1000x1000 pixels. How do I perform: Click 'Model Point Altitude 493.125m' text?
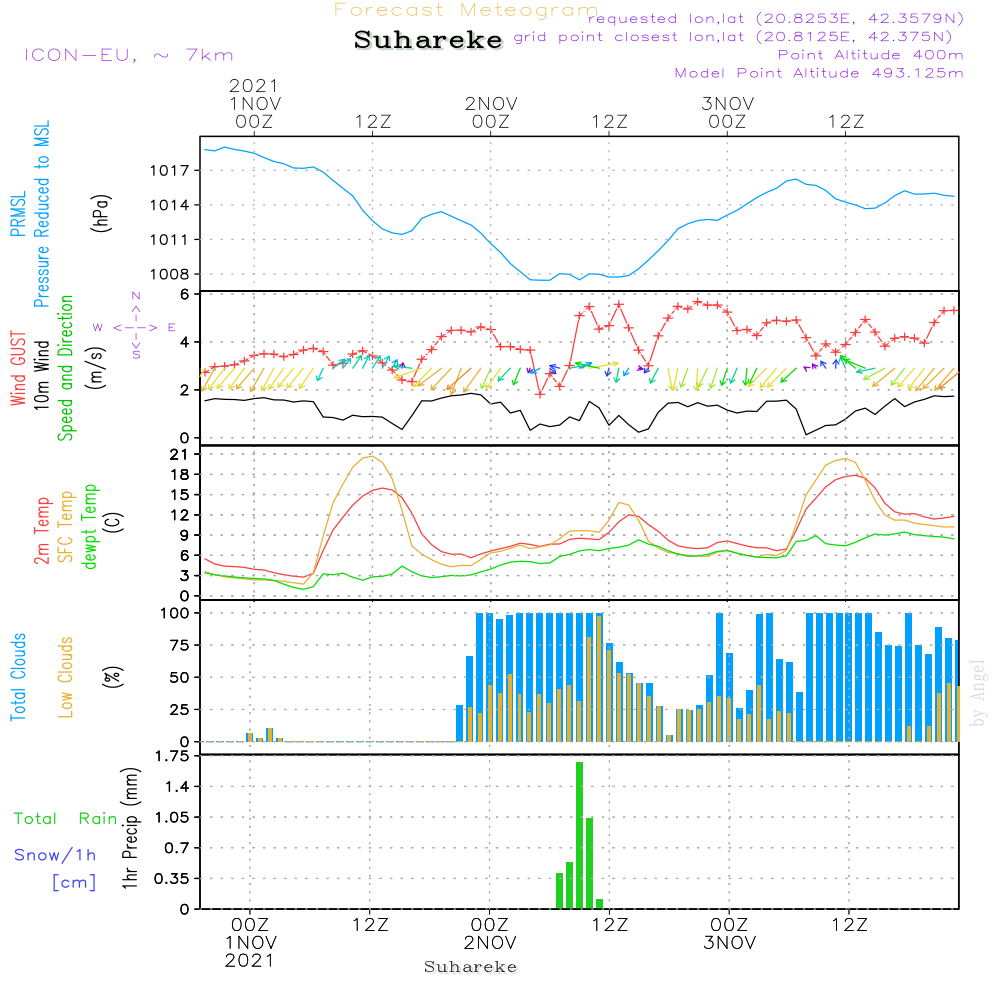(x=819, y=73)
